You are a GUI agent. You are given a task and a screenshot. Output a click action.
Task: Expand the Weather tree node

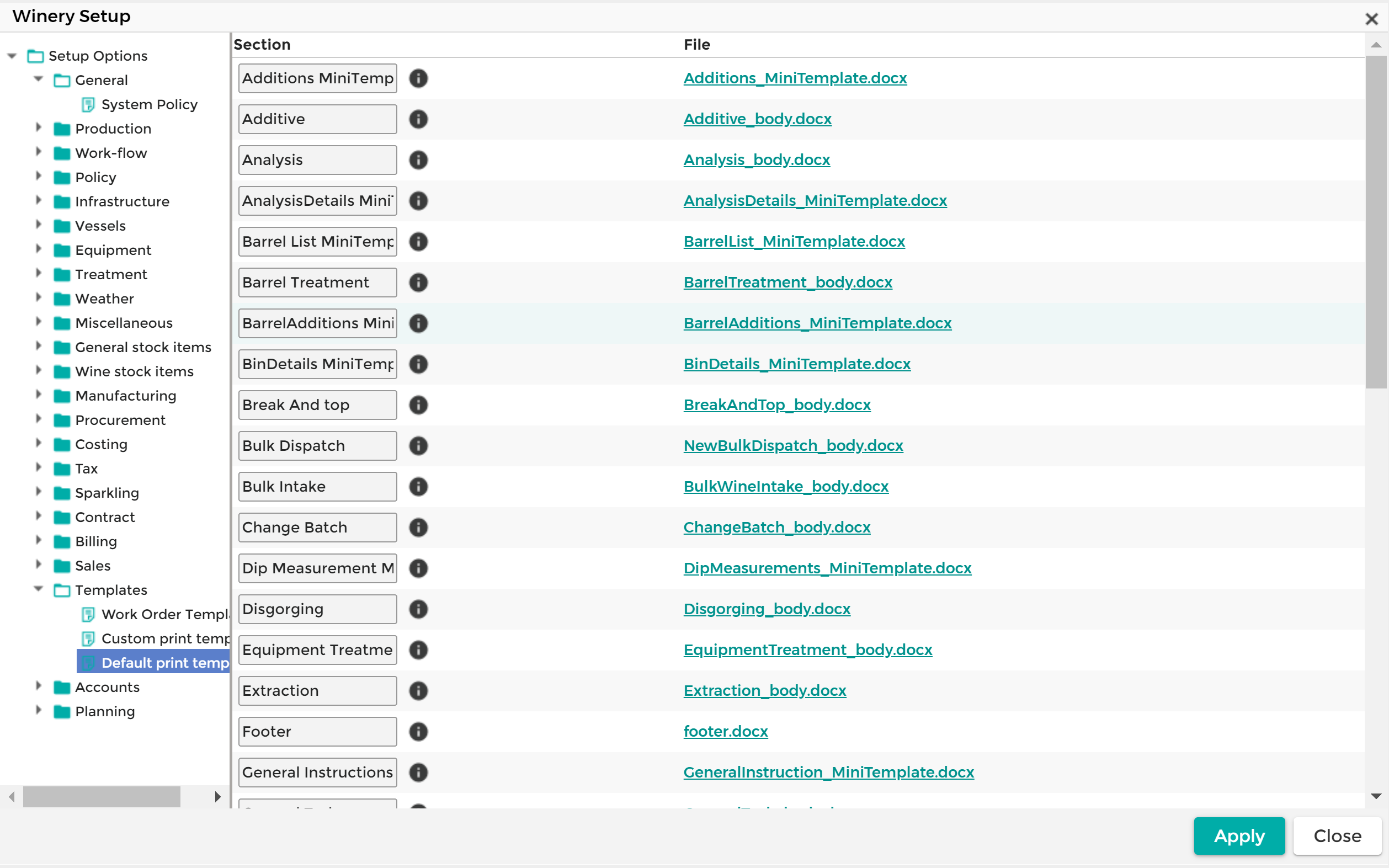pos(39,297)
